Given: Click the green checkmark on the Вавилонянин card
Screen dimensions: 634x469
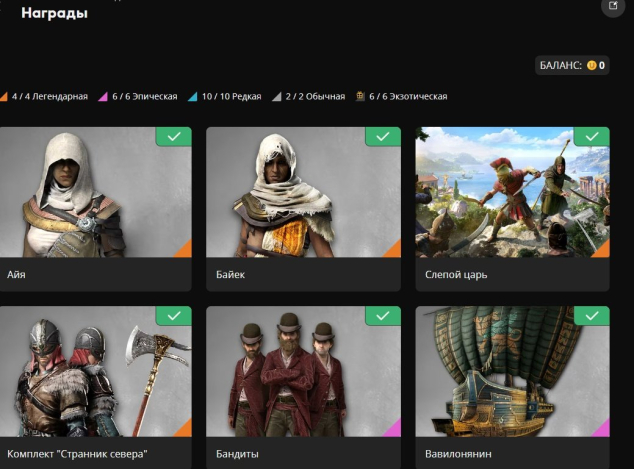Looking at the screenshot, I should pyautogui.click(x=591, y=316).
